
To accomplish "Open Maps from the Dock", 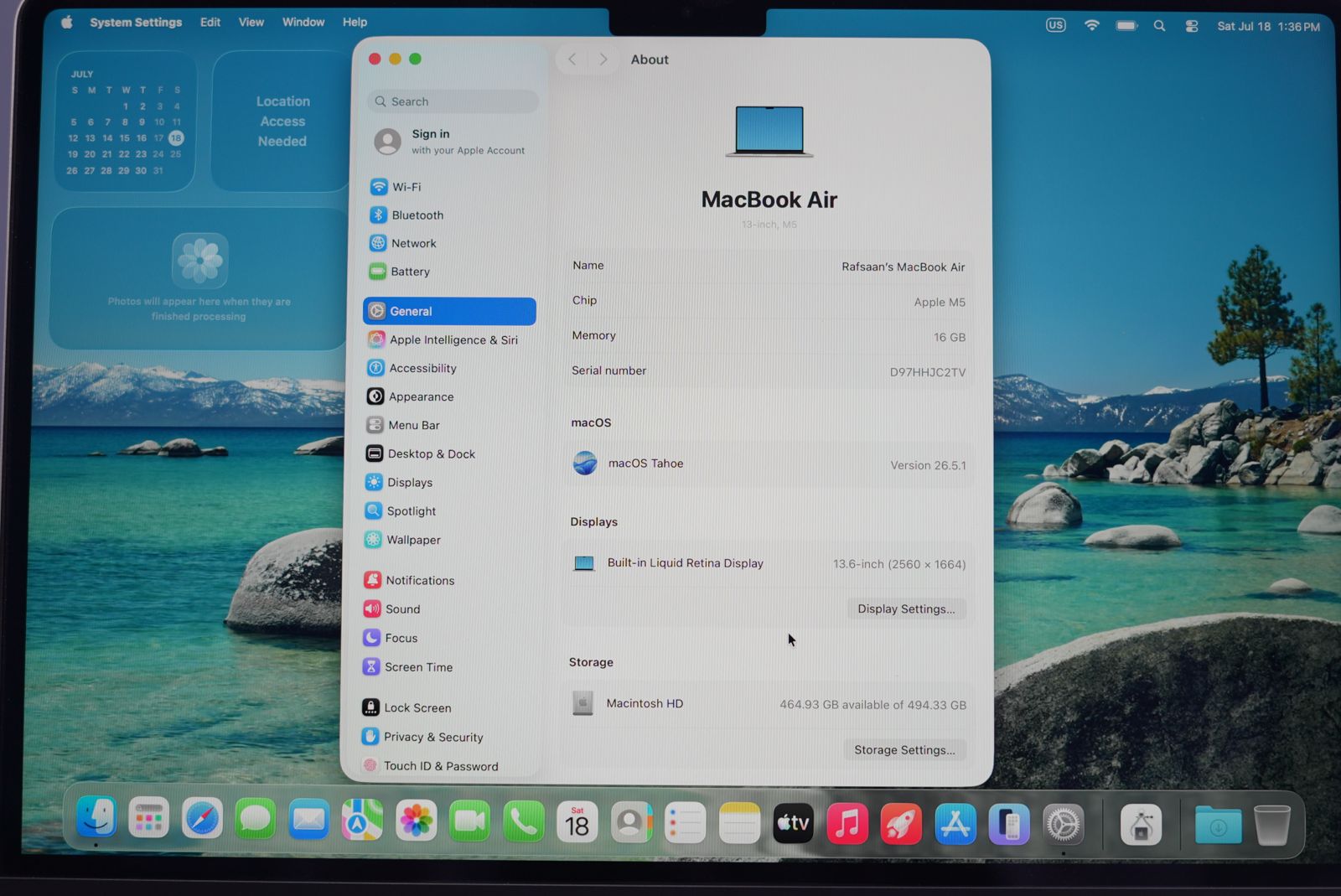I will (362, 821).
